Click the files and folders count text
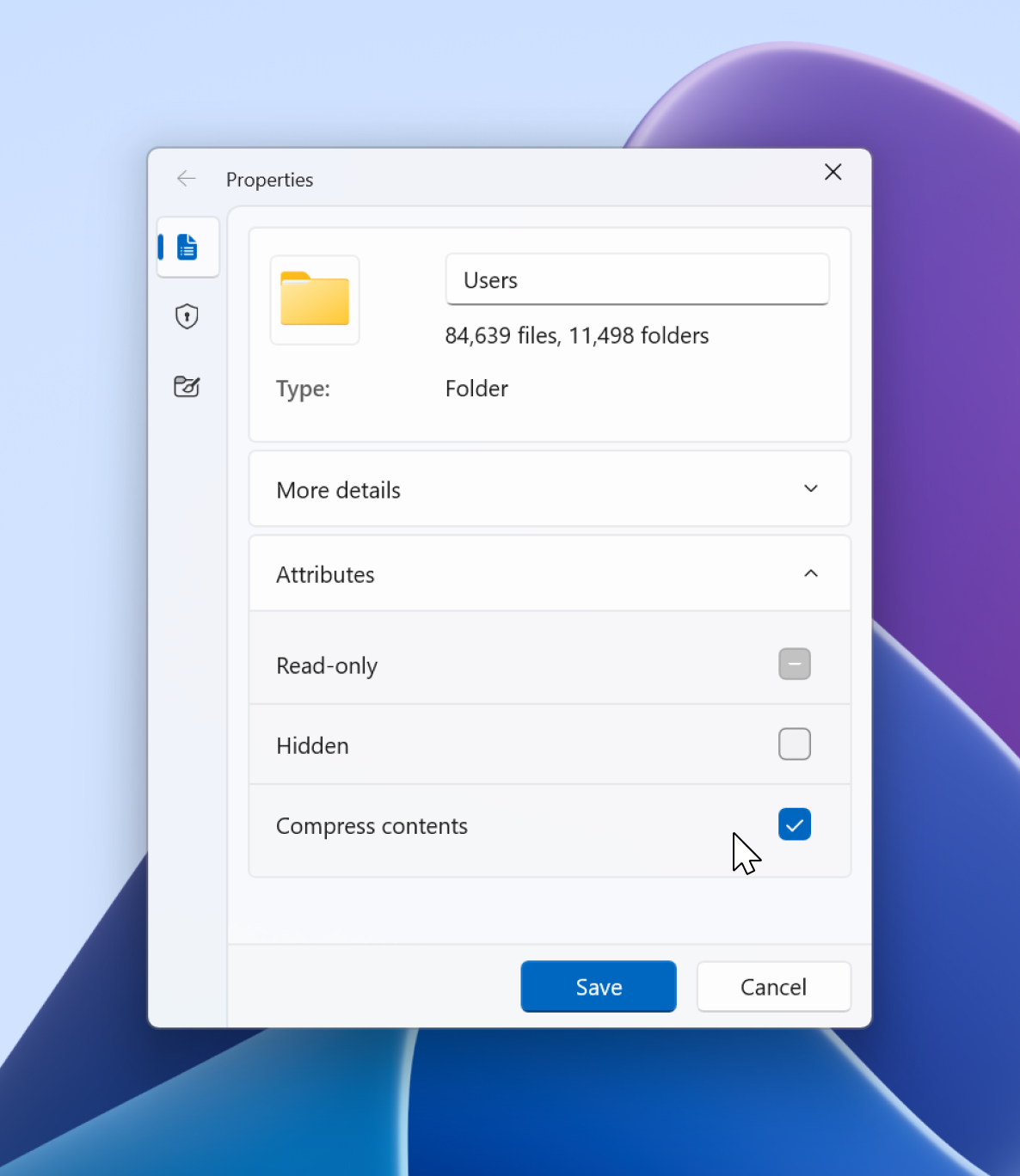Viewport: 1020px width, 1176px height. (x=576, y=335)
